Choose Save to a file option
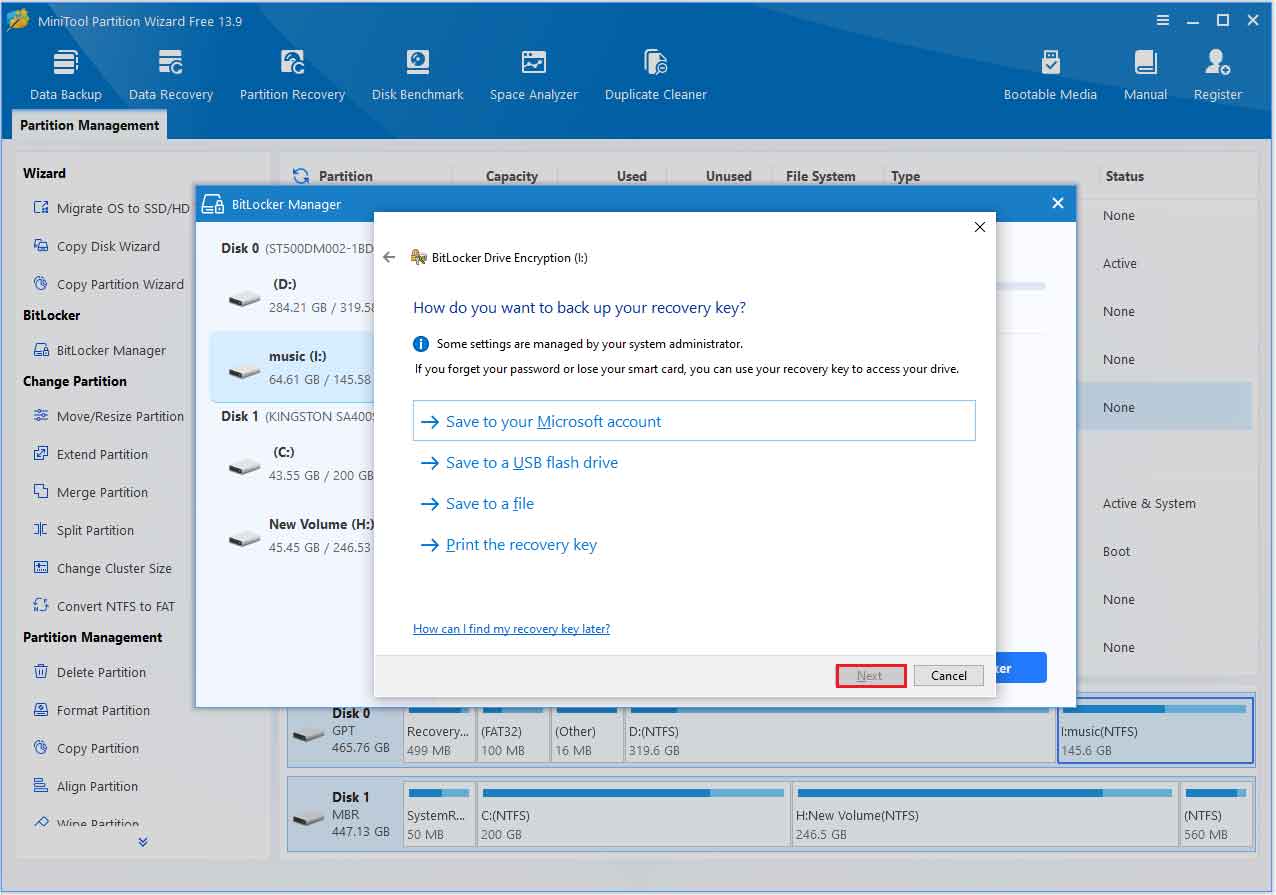This screenshot has width=1276, height=895. pos(477,504)
